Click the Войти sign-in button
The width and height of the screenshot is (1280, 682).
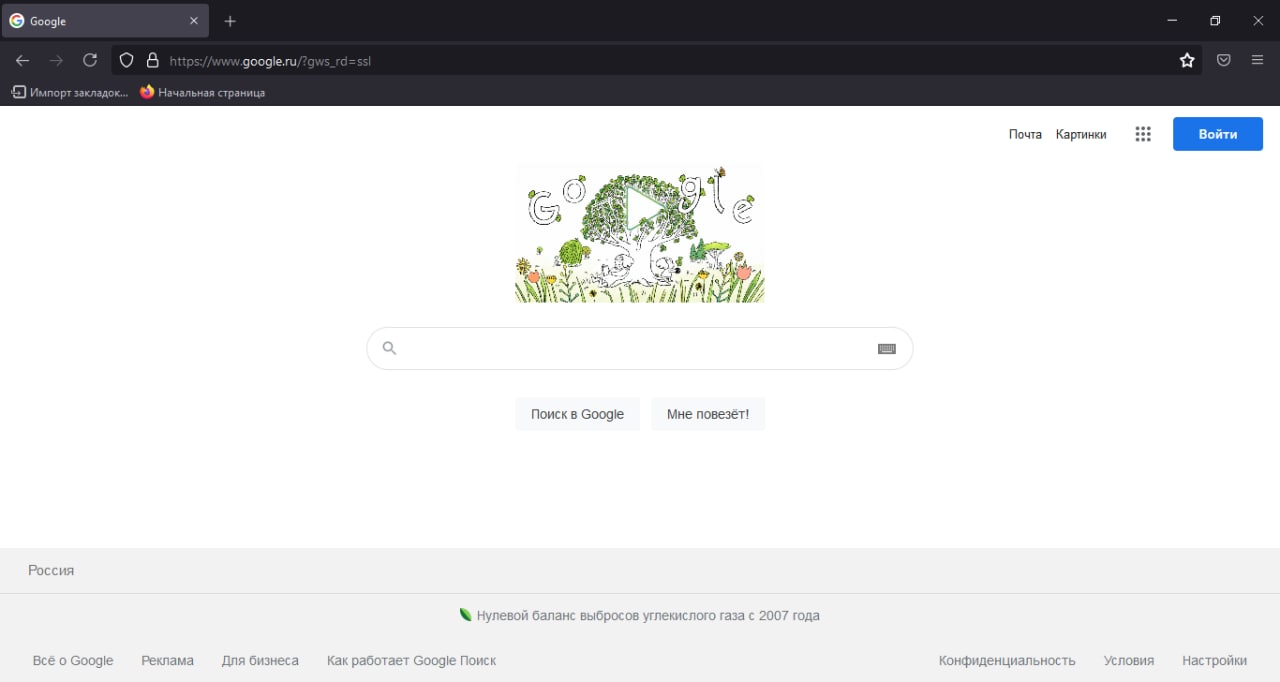pyautogui.click(x=1218, y=134)
